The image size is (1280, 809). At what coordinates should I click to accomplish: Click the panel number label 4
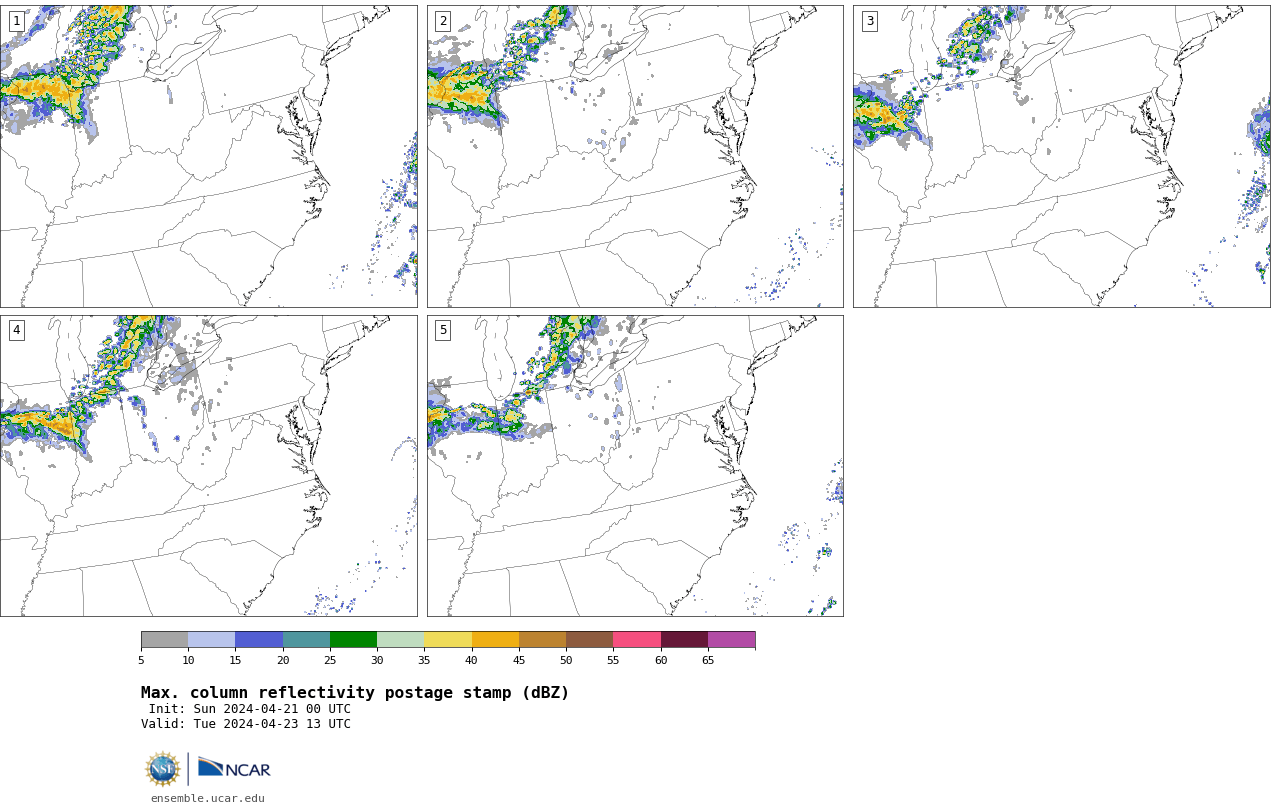click(16, 330)
